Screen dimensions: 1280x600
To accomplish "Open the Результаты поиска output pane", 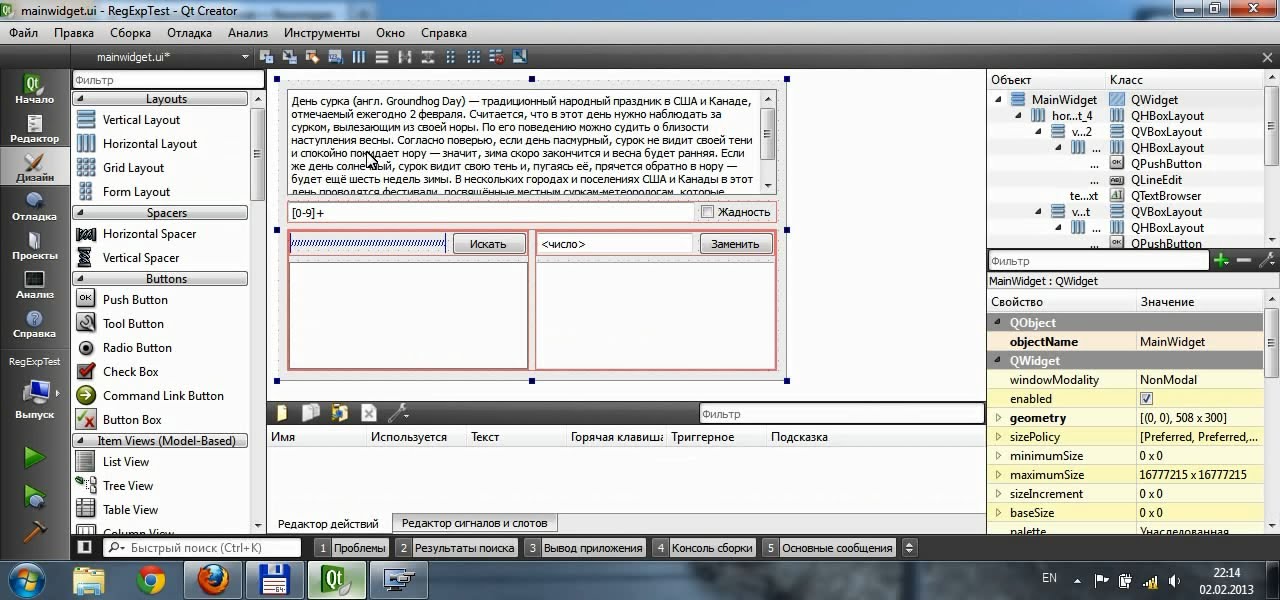I will pos(456,548).
